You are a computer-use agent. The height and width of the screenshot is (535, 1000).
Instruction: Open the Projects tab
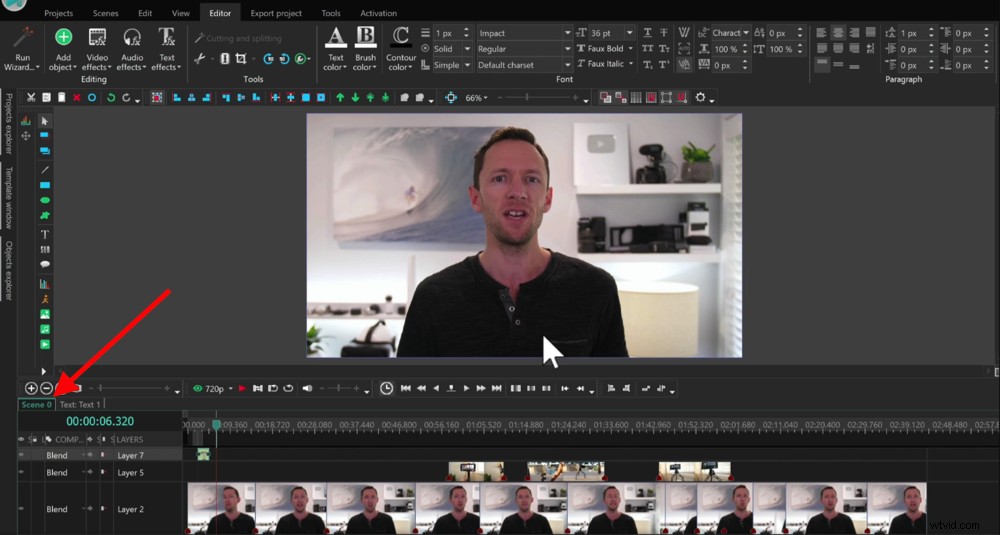(x=58, y=13)
